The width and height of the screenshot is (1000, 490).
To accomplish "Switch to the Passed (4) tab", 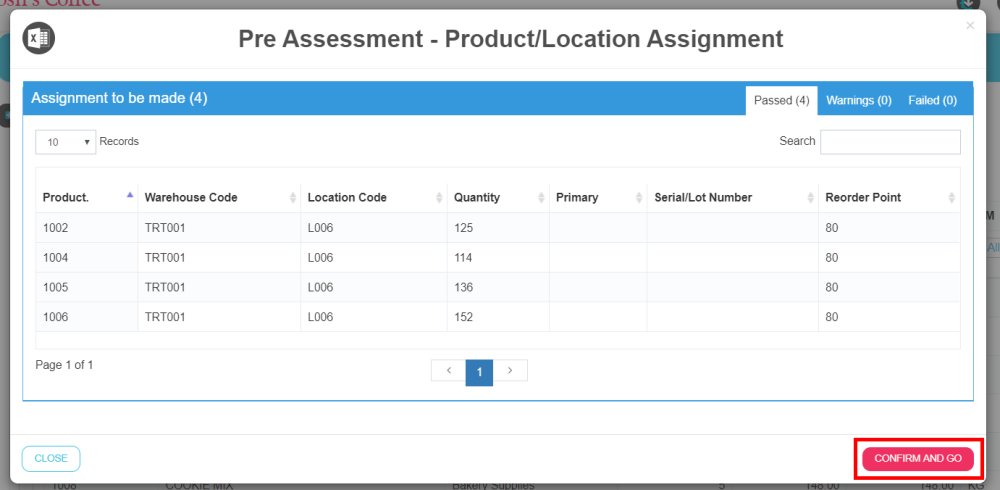I will [781, 100].
